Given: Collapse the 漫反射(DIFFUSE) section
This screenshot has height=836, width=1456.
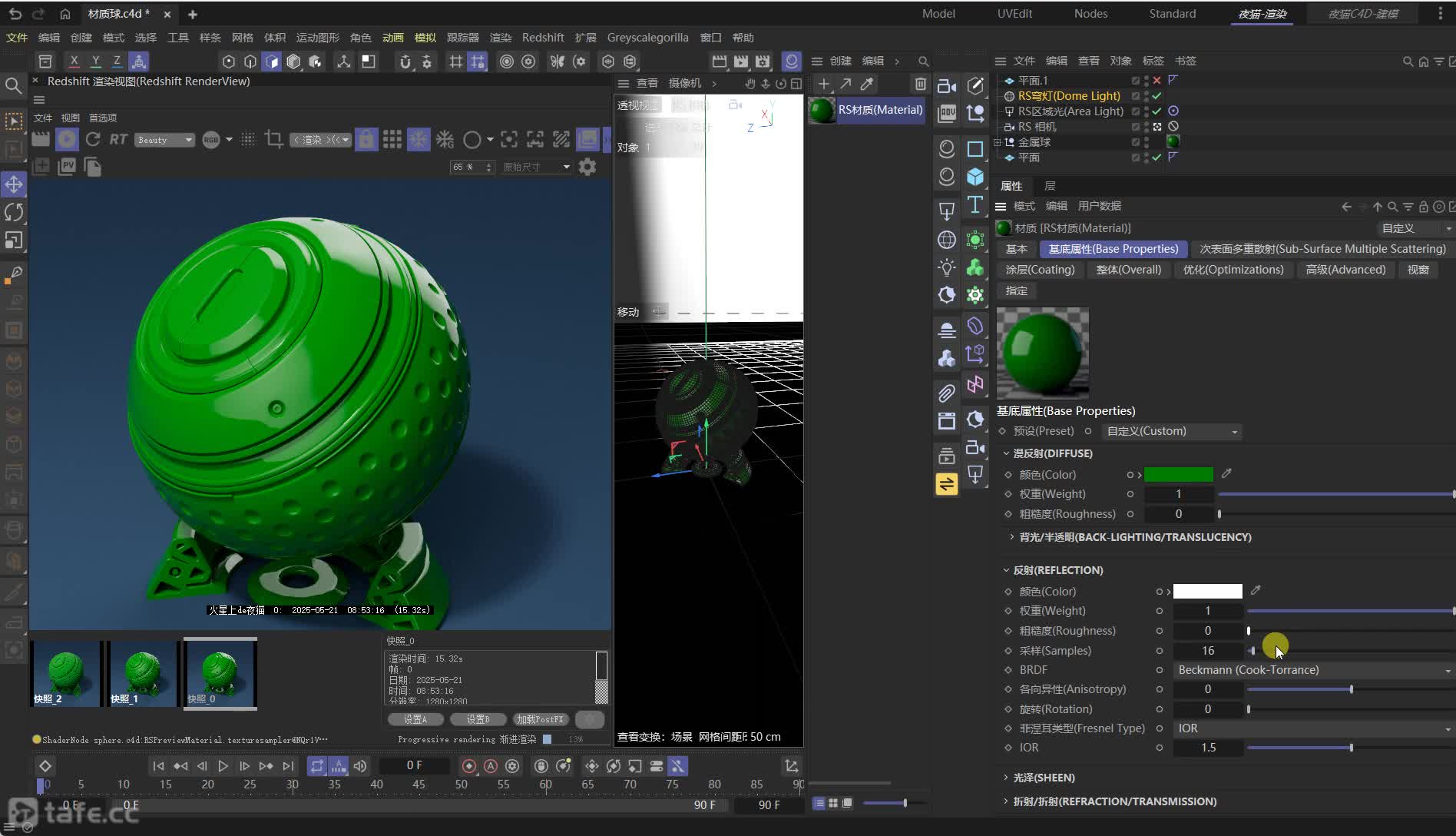Looking at the screenshot, I should point(1006,453).
